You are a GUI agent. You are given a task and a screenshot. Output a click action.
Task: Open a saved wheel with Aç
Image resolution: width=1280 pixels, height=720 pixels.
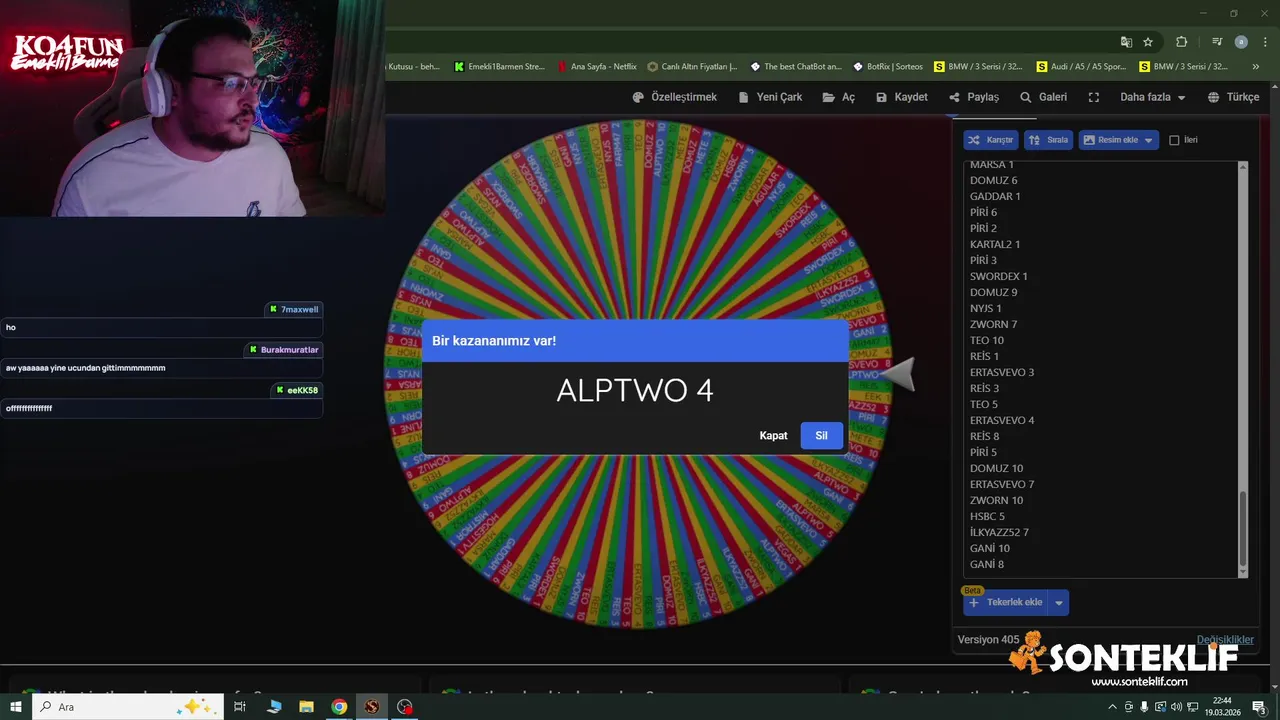coord(839,97)
